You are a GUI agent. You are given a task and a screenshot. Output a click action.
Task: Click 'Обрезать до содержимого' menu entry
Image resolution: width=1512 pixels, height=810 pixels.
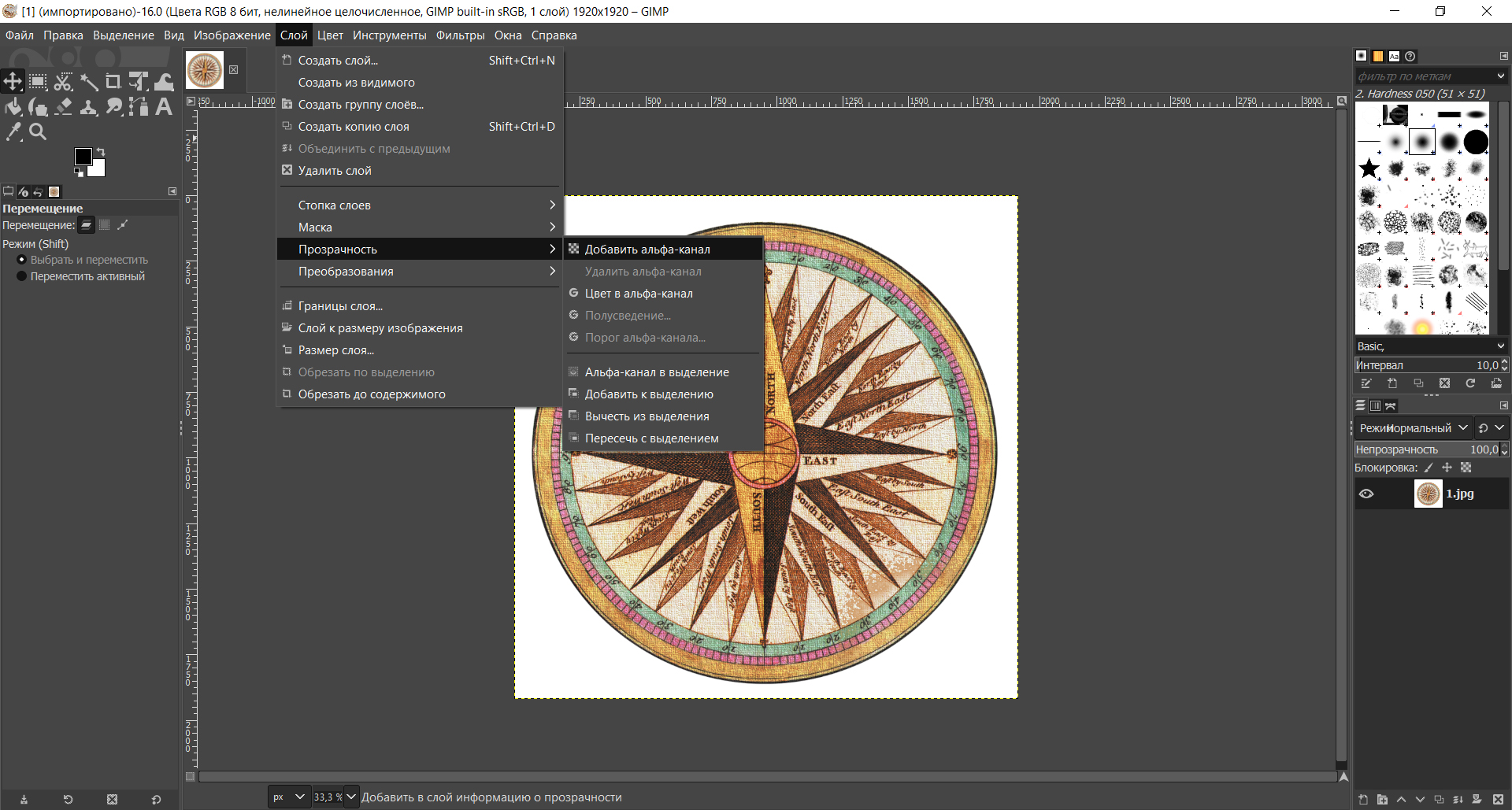(421, 394)
